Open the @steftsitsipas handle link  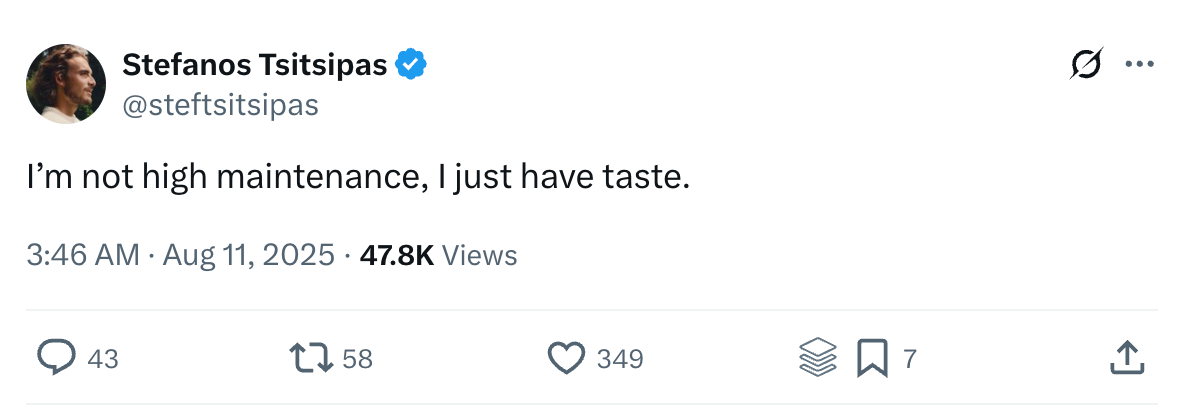tap(219, 105)
